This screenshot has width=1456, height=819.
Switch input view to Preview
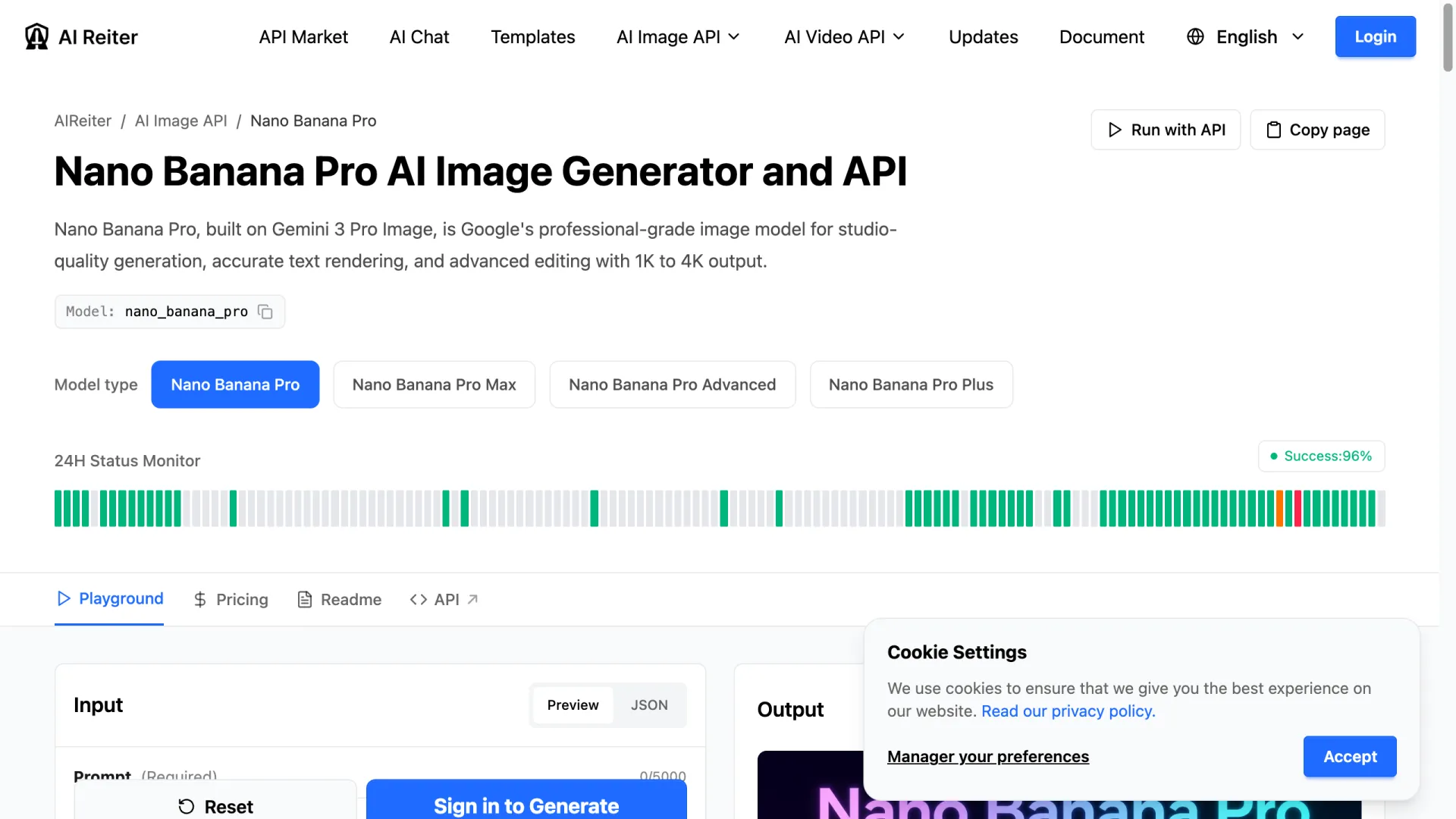pos(573,705)
